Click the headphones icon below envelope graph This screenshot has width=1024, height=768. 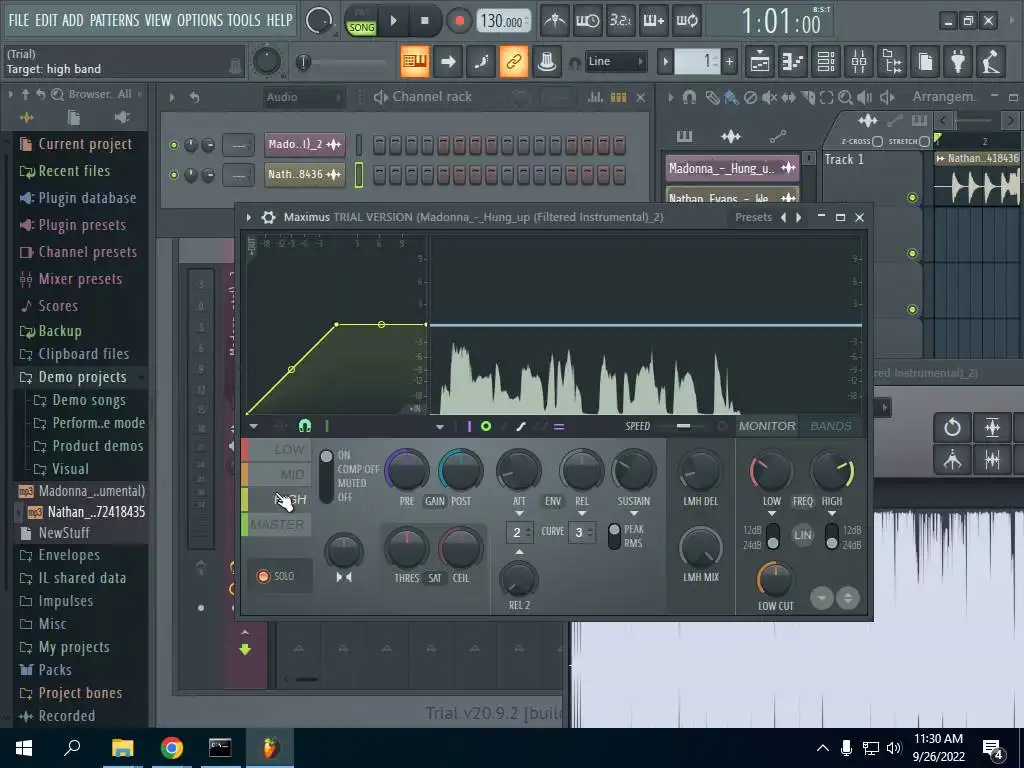tap(304, 426)
